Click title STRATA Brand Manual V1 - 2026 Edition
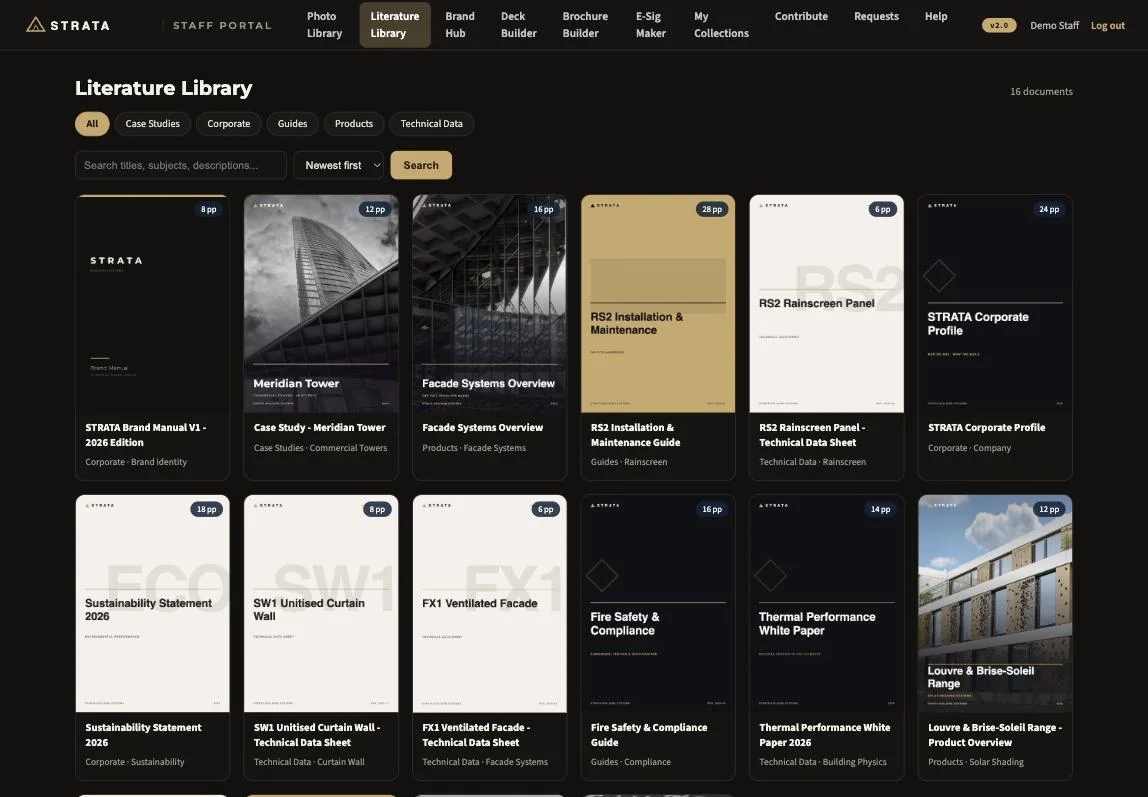1148x797 pixels. click(x=146, y=435)
